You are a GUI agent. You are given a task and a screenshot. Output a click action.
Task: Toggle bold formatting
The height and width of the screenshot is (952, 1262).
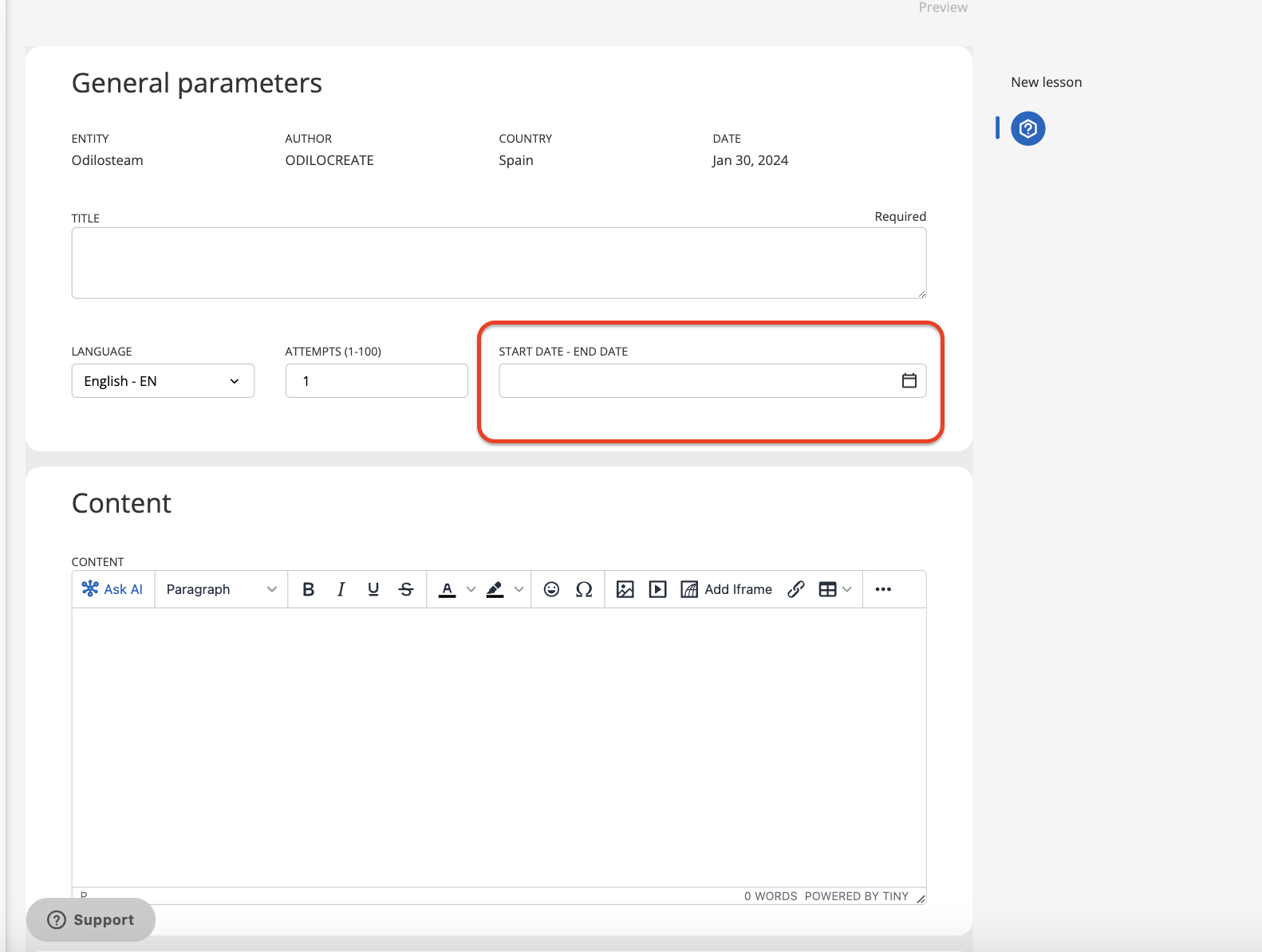coord(309,589)
